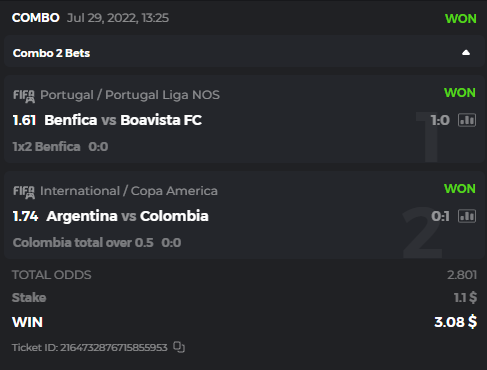Click the 1.61 odds value
Image resolution: width=487 pixels, height=370 pixels.
point(24,120)
